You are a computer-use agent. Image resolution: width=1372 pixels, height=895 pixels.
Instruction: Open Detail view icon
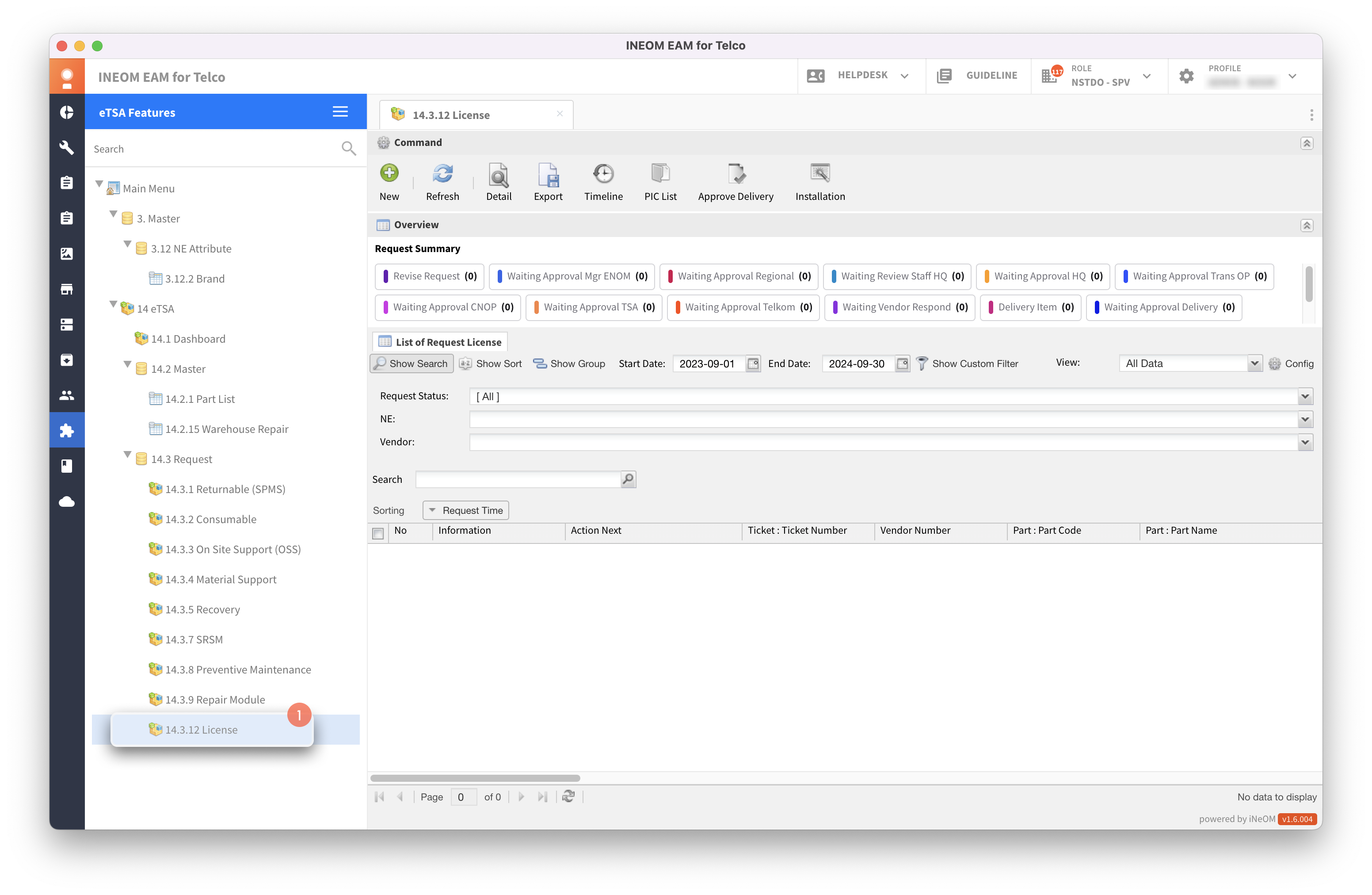pyautogui.click(x=499, y=174)
